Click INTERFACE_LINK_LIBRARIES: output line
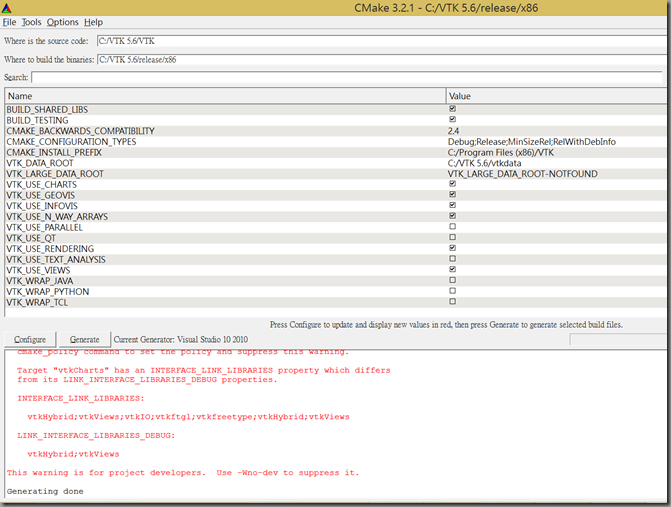 pyautogui.click(x=81, y=398)
